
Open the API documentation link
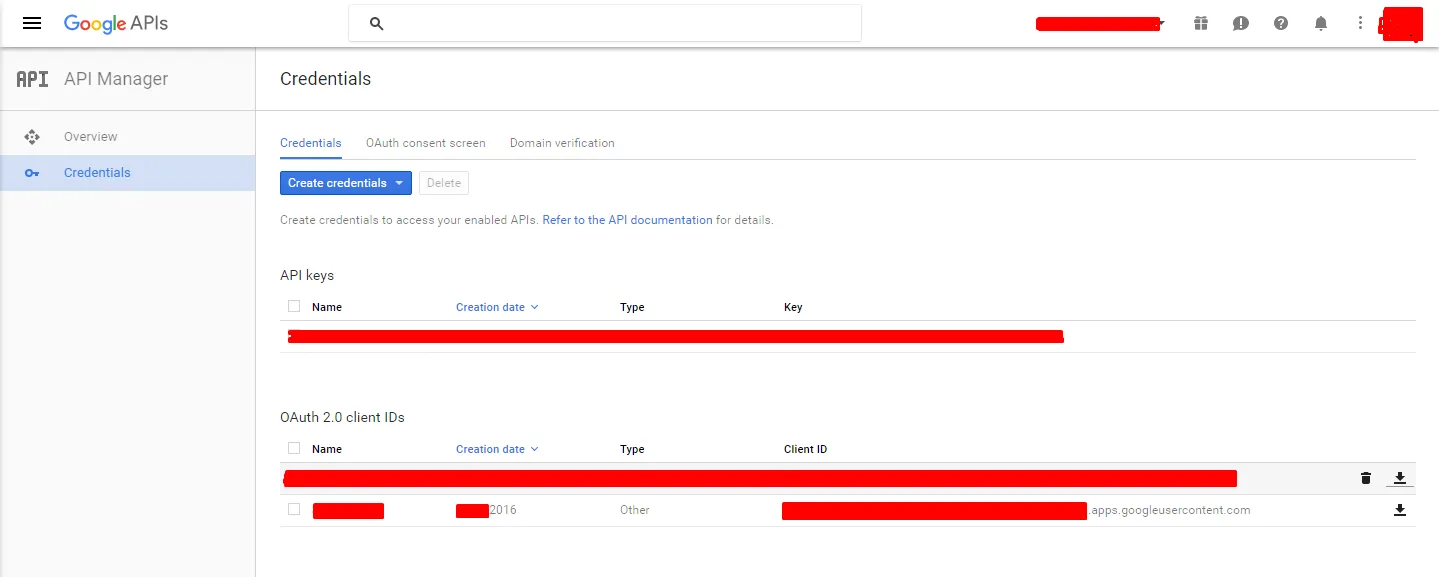coord(627,219)
